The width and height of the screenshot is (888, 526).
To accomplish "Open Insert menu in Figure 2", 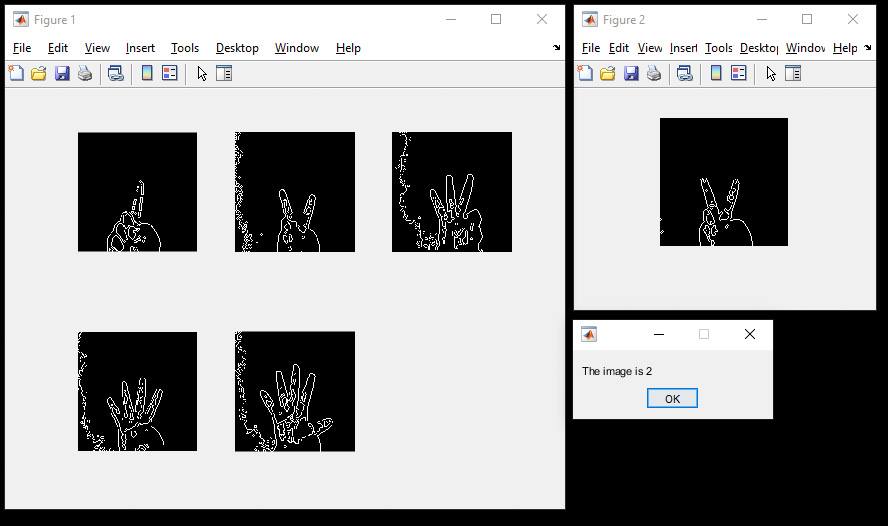I will pyautogui.click(x=684, y=48).
